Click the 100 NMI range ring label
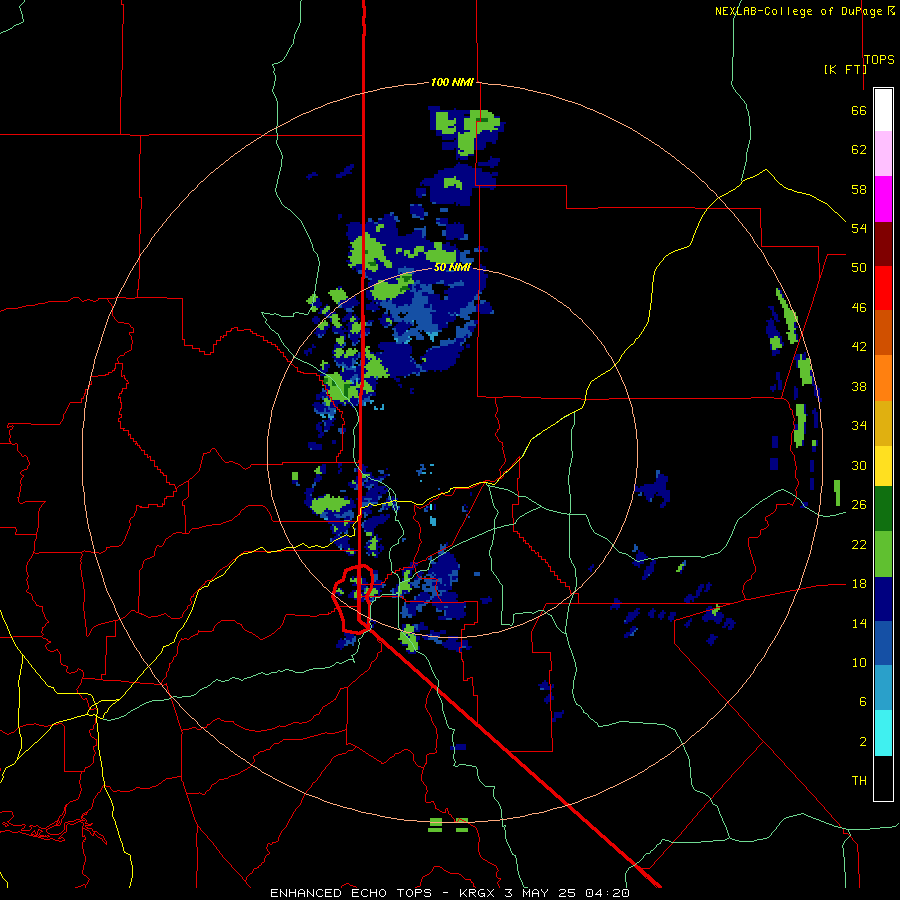The width and height of the screenshot is (900, 900). 452,83
